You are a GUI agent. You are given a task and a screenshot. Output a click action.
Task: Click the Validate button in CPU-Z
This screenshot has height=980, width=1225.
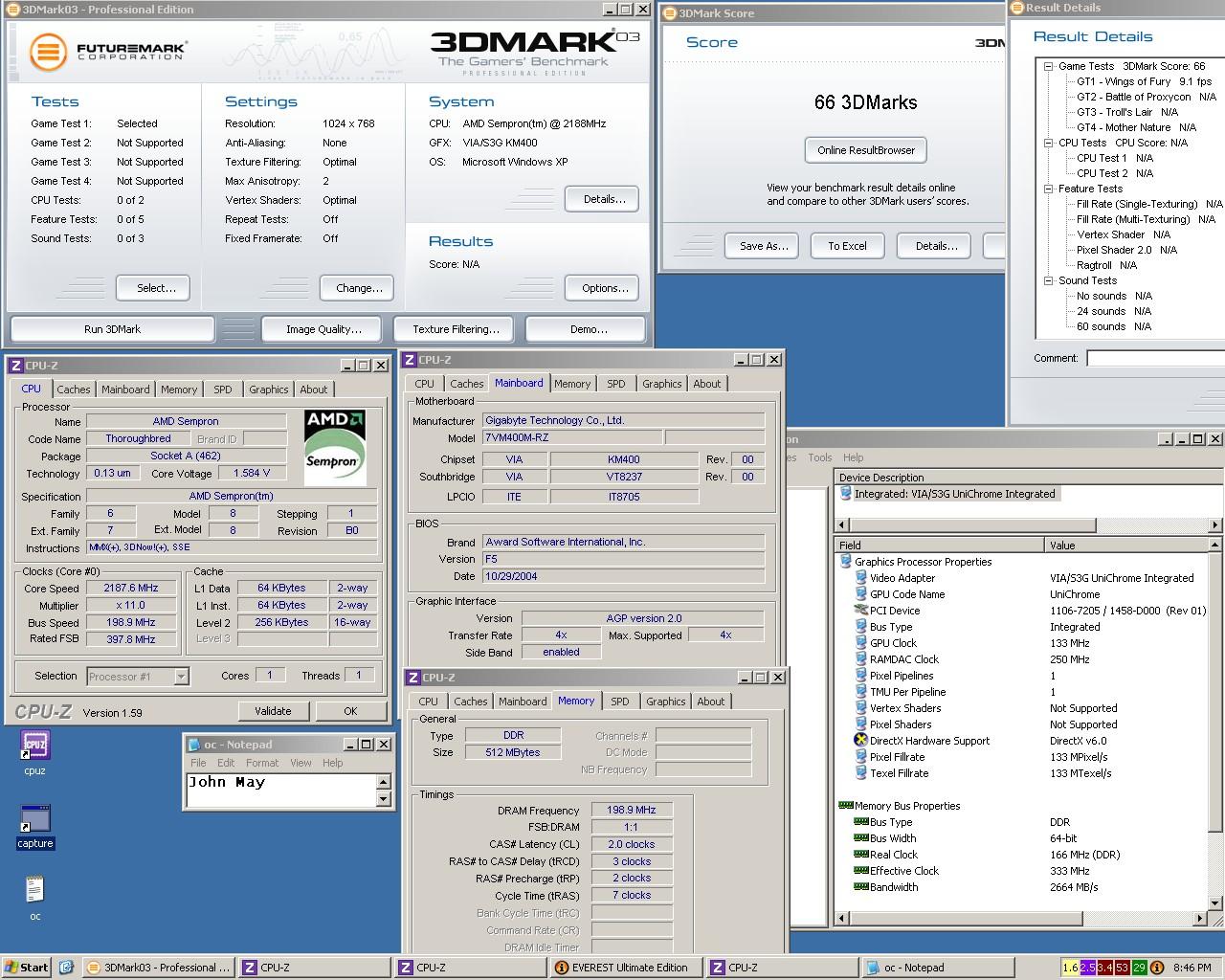point(273,711)
